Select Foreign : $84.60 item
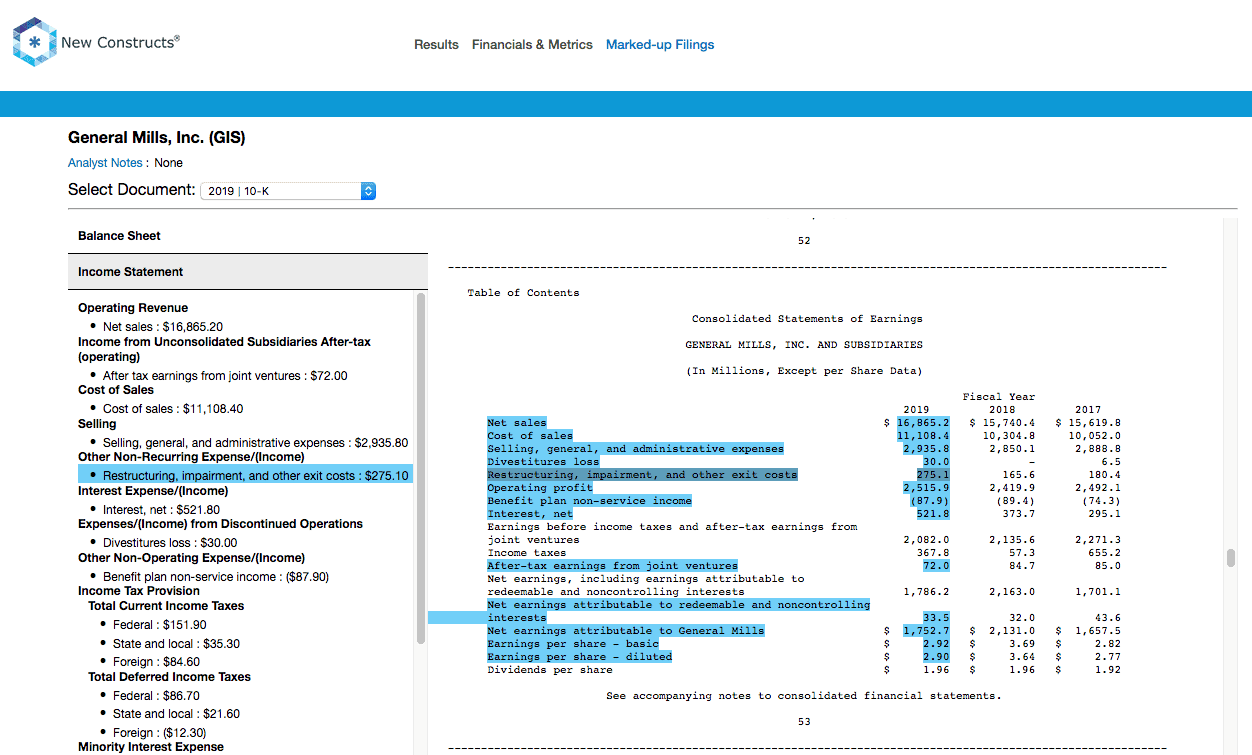 tap(156, 662)
